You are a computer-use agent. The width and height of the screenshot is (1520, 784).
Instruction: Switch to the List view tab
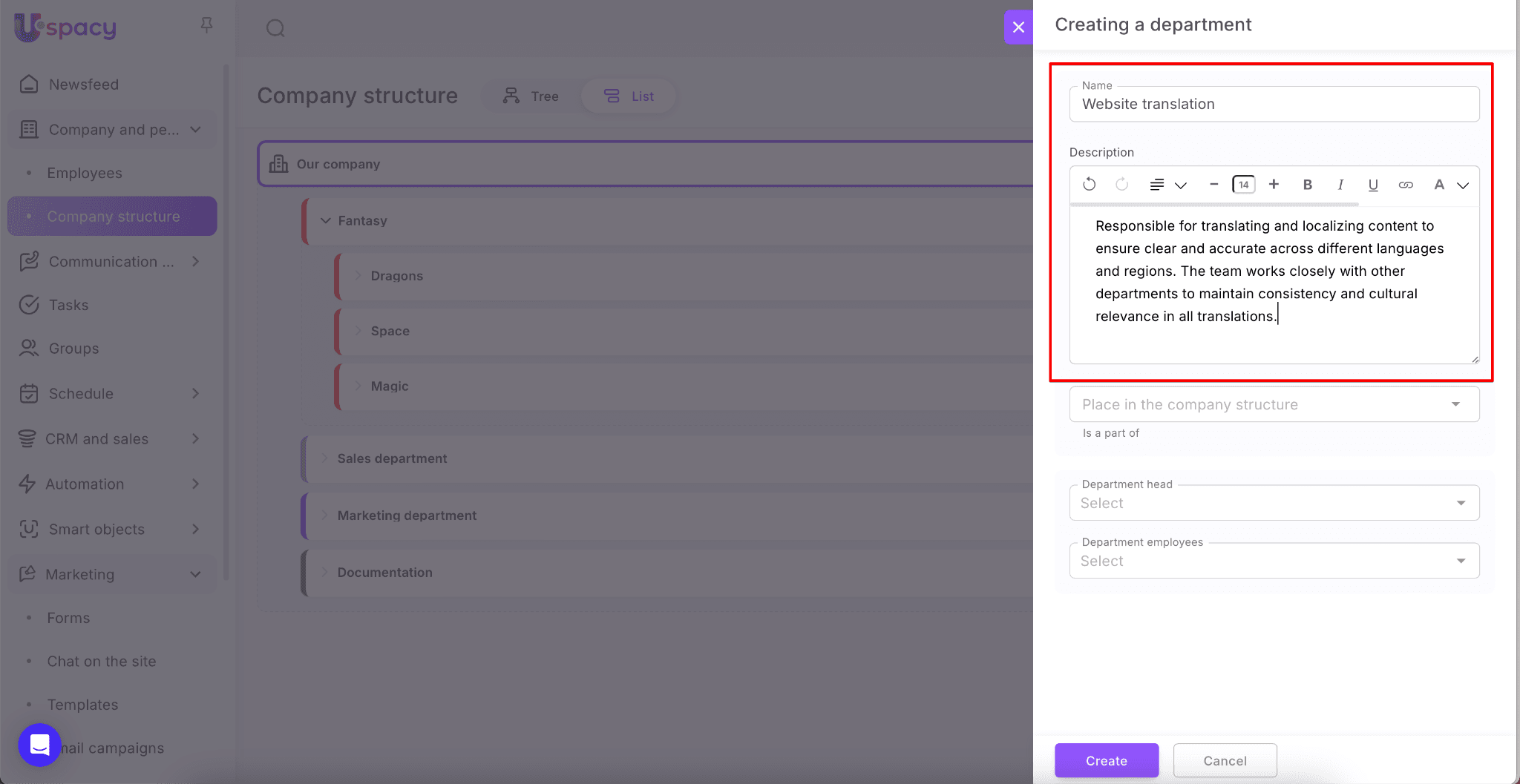pos(629,96)
